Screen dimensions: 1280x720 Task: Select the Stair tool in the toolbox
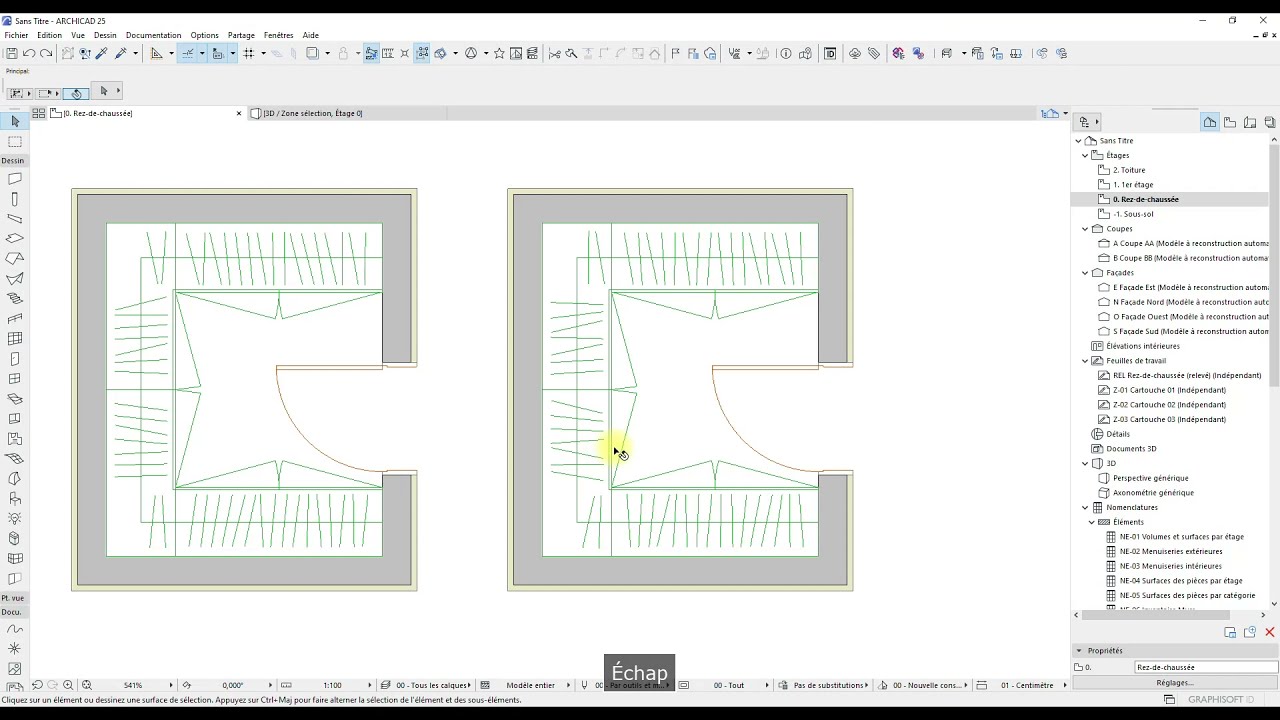click(x=15, y=298)
